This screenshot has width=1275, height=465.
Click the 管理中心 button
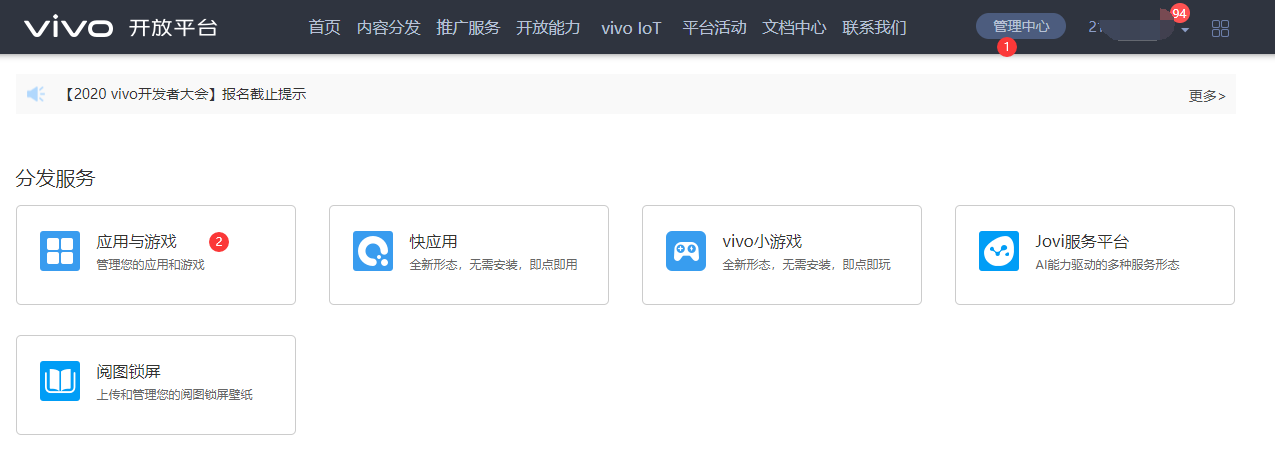coord(1021,26)
